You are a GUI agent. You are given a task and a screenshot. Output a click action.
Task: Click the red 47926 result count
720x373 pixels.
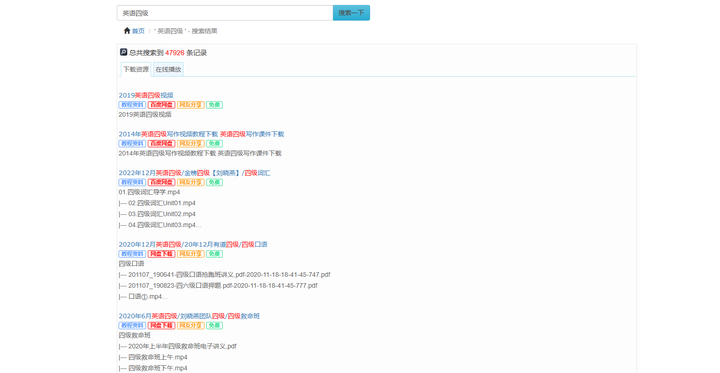tap(174, 53)
